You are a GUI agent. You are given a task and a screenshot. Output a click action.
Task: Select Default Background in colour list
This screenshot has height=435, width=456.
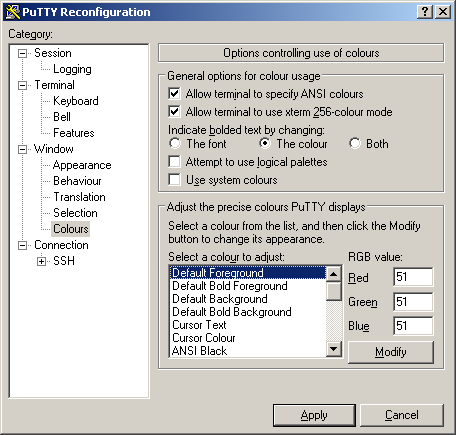pyautogui.click(x=220, y=299)
